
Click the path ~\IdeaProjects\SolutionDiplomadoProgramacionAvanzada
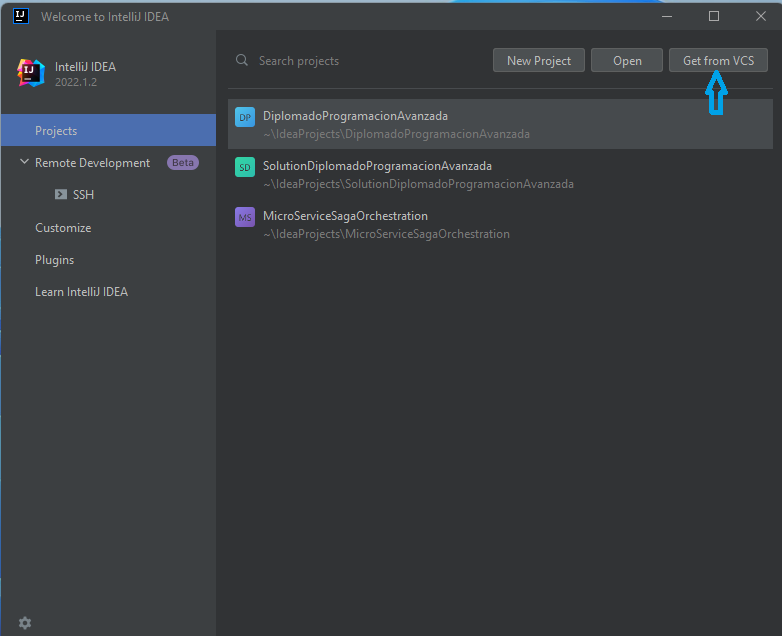click(x=418, y=184)
